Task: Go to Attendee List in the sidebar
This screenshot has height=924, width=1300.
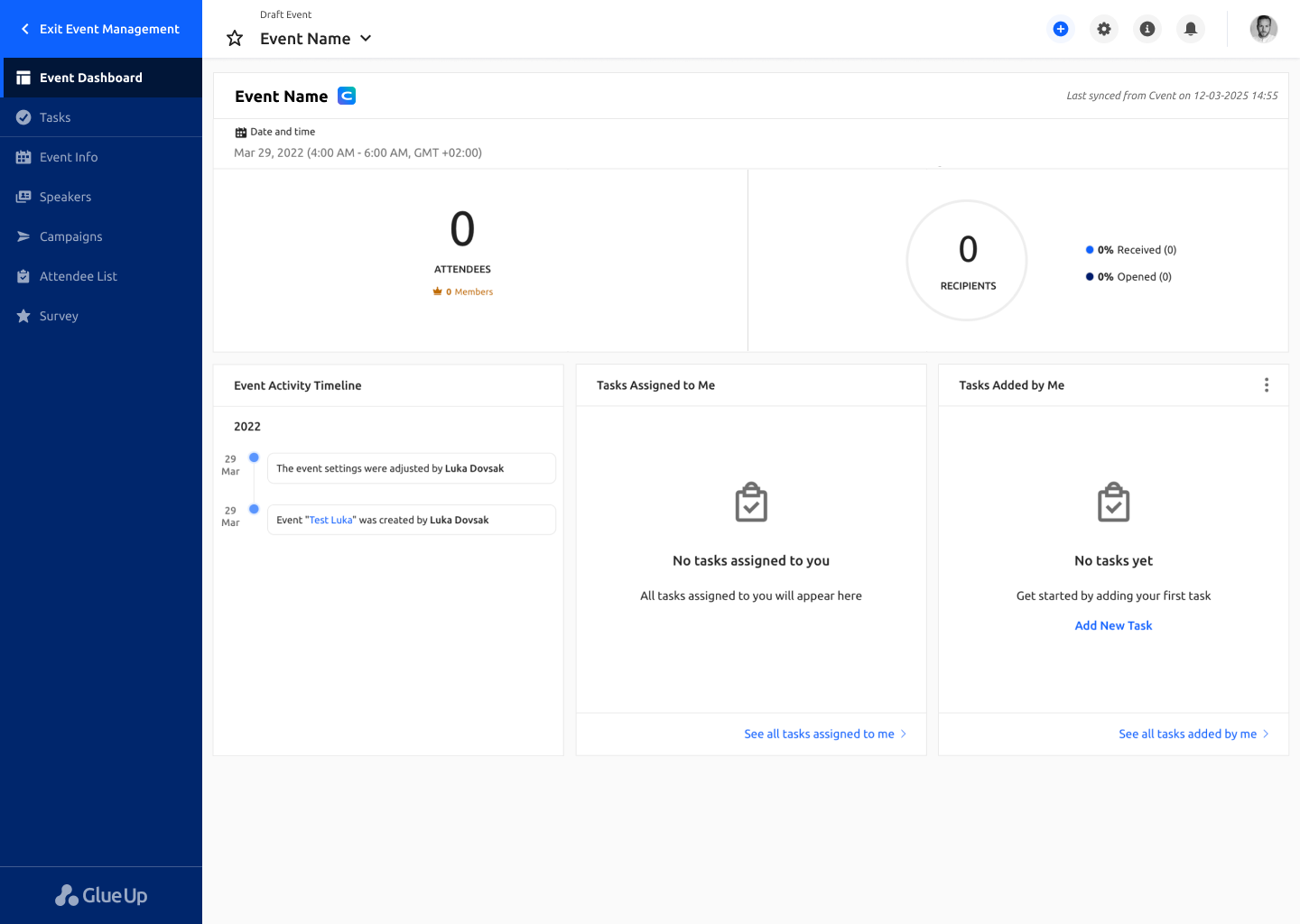Action: point(77,275)
